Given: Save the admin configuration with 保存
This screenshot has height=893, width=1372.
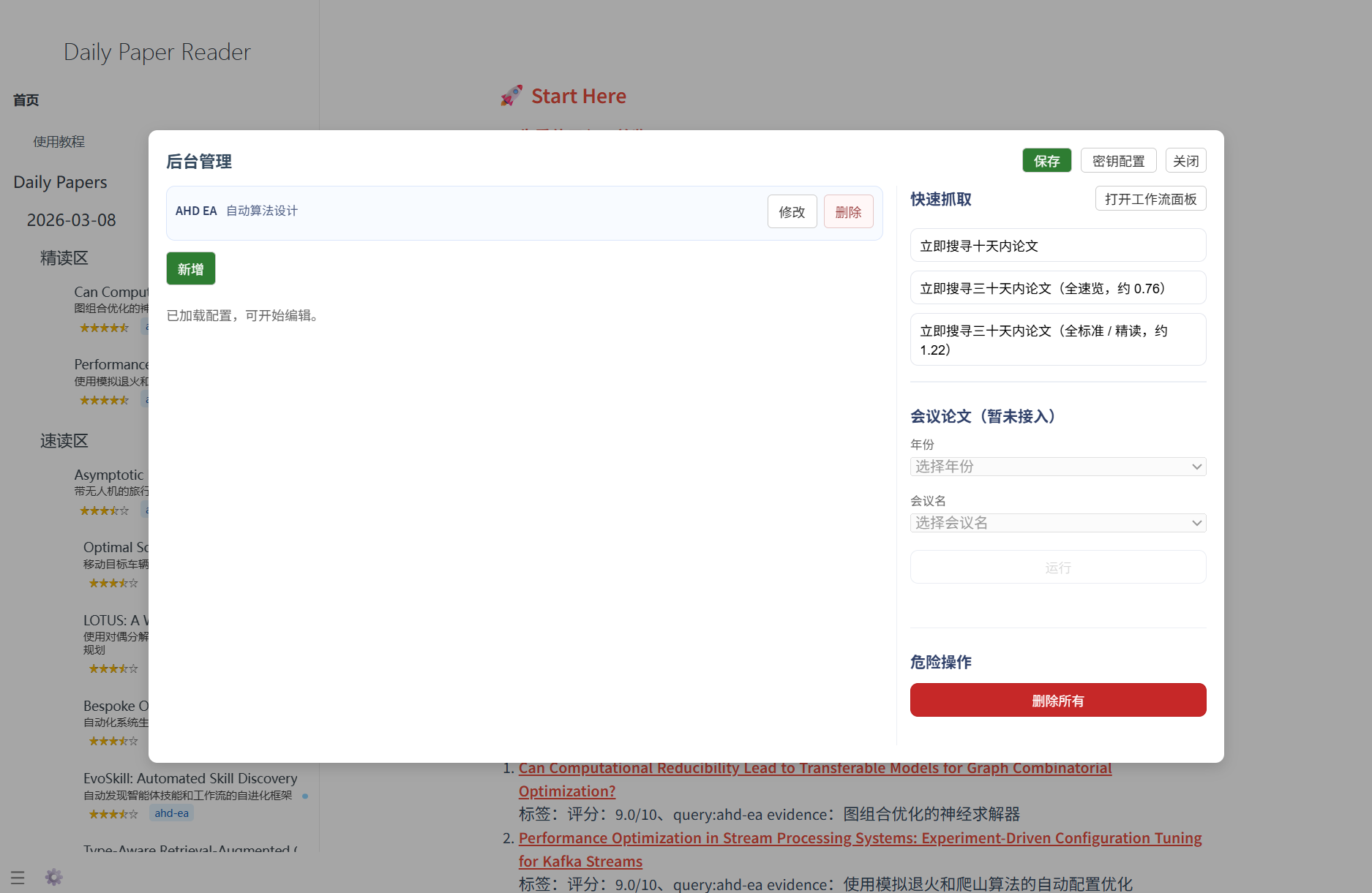Looking at the screenshot, I should click(x=1046, y=161).
